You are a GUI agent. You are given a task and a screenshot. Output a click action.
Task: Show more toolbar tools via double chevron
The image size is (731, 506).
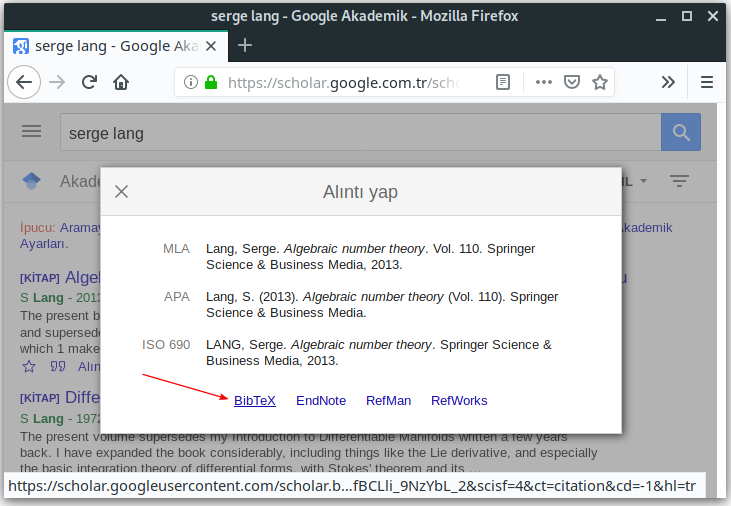668,83
